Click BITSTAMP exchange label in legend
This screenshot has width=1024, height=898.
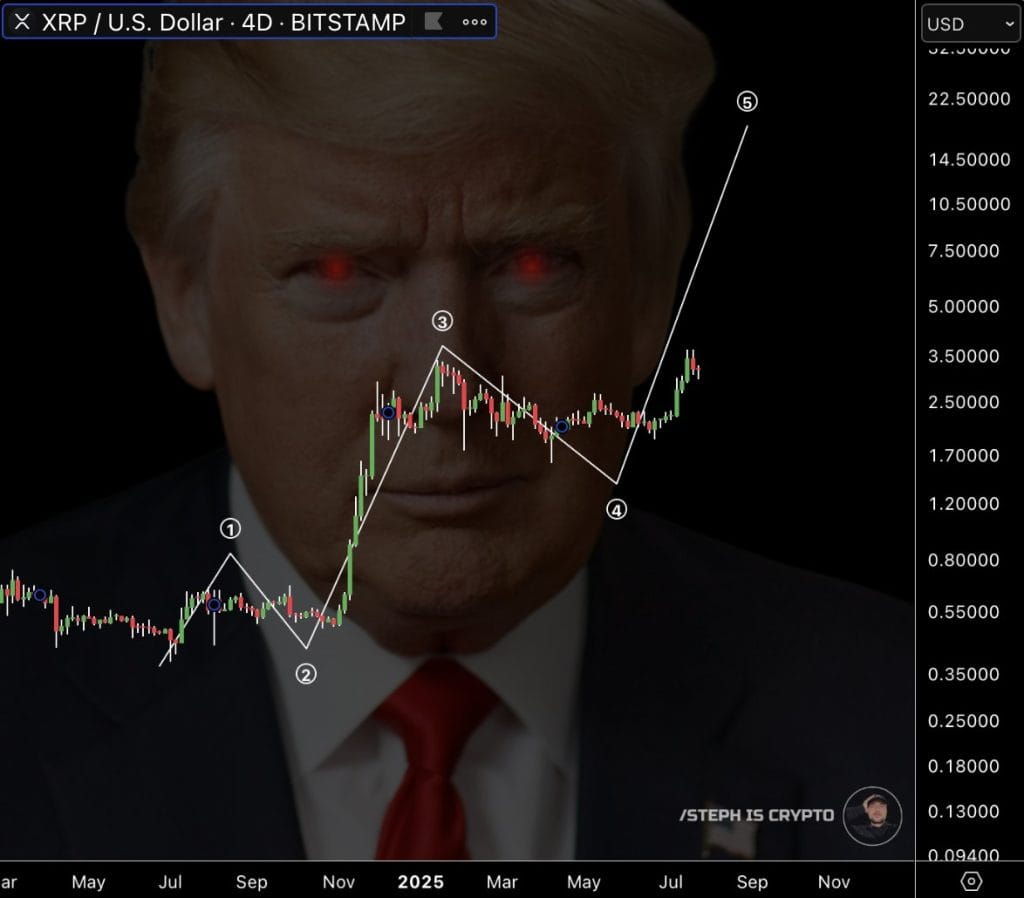tap(348, 22)
